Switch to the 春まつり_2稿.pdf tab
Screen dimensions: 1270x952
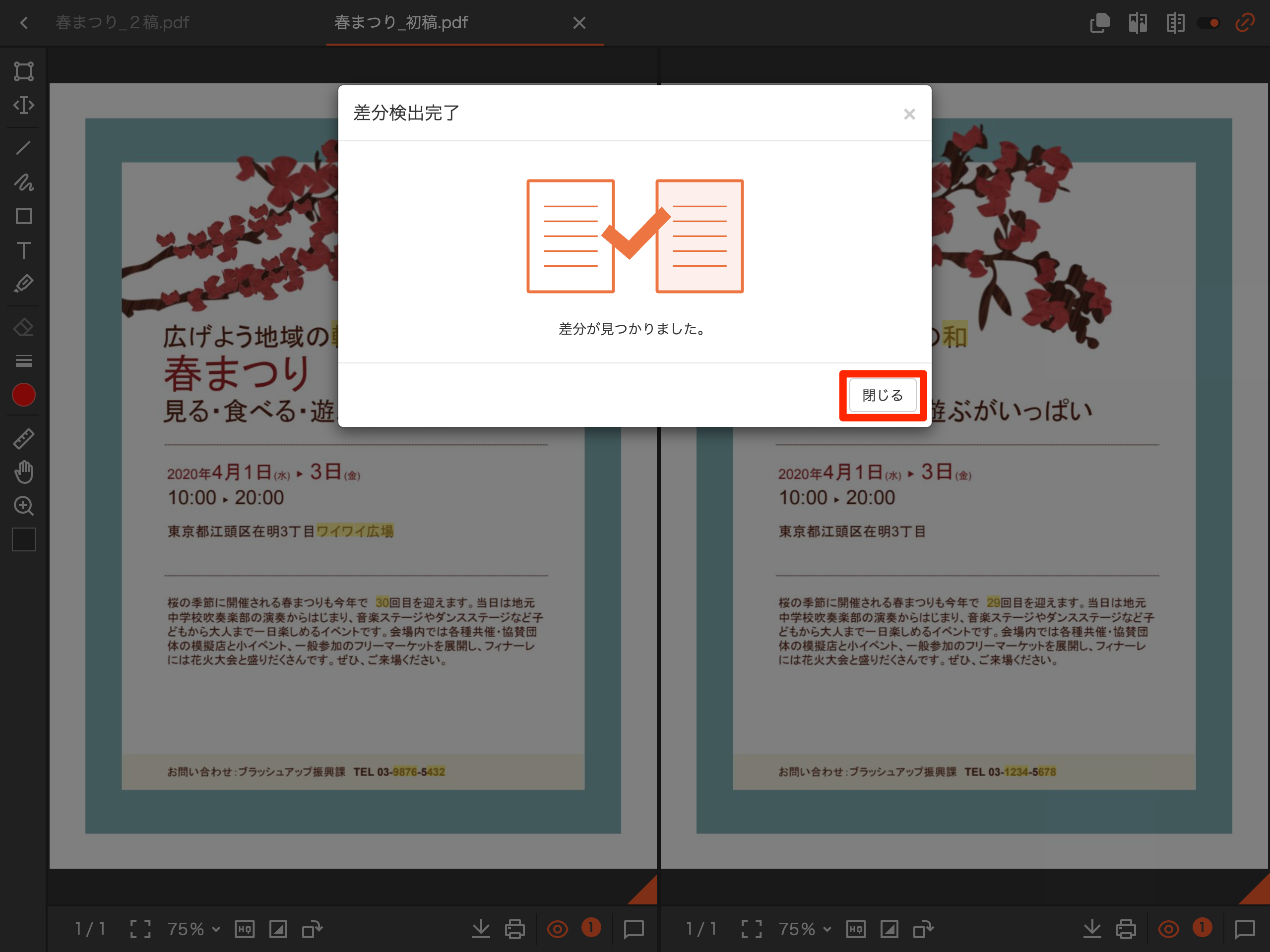[x=123, y=23]
